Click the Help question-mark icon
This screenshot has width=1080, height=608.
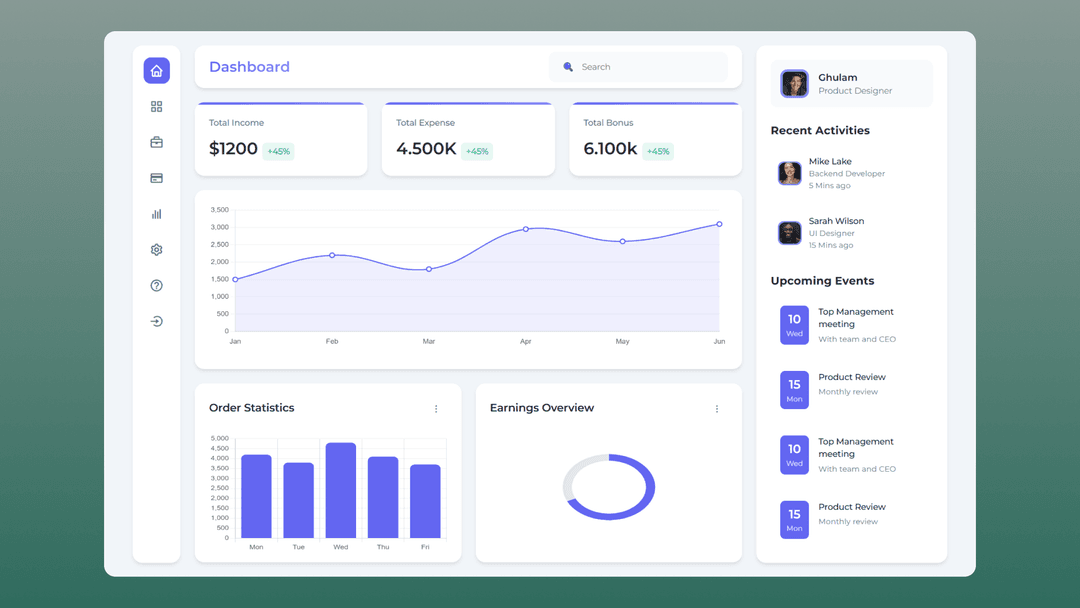tap(156, 285)
